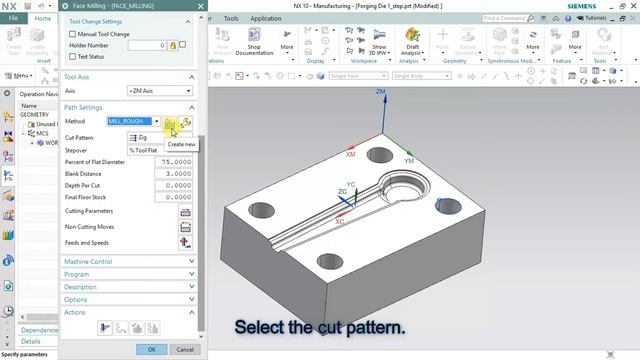640x360 pixels.
Task: Toggle checkbox beside Holder Number lock
Action: click(x=182, y=45)
